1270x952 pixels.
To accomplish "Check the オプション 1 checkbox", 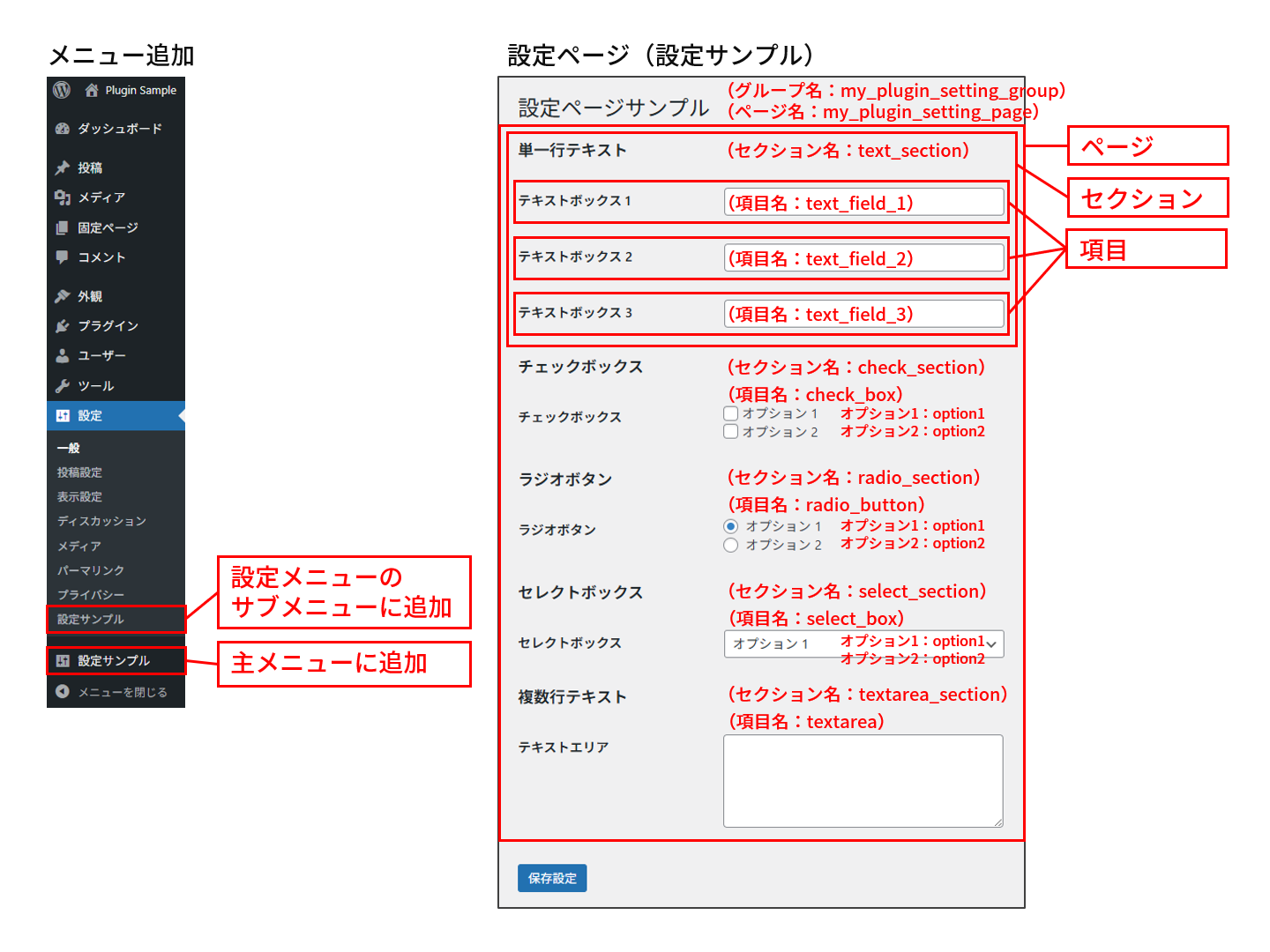I will point(730,413).
